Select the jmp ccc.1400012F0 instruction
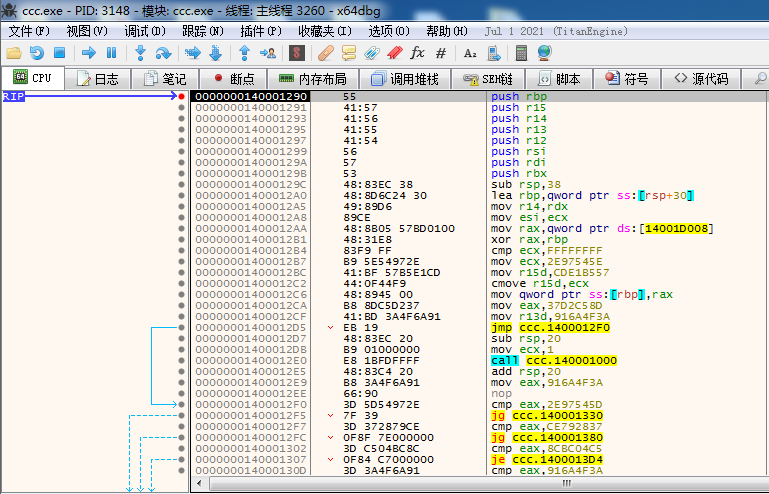769x494 pixels. [x=550, y=328]
